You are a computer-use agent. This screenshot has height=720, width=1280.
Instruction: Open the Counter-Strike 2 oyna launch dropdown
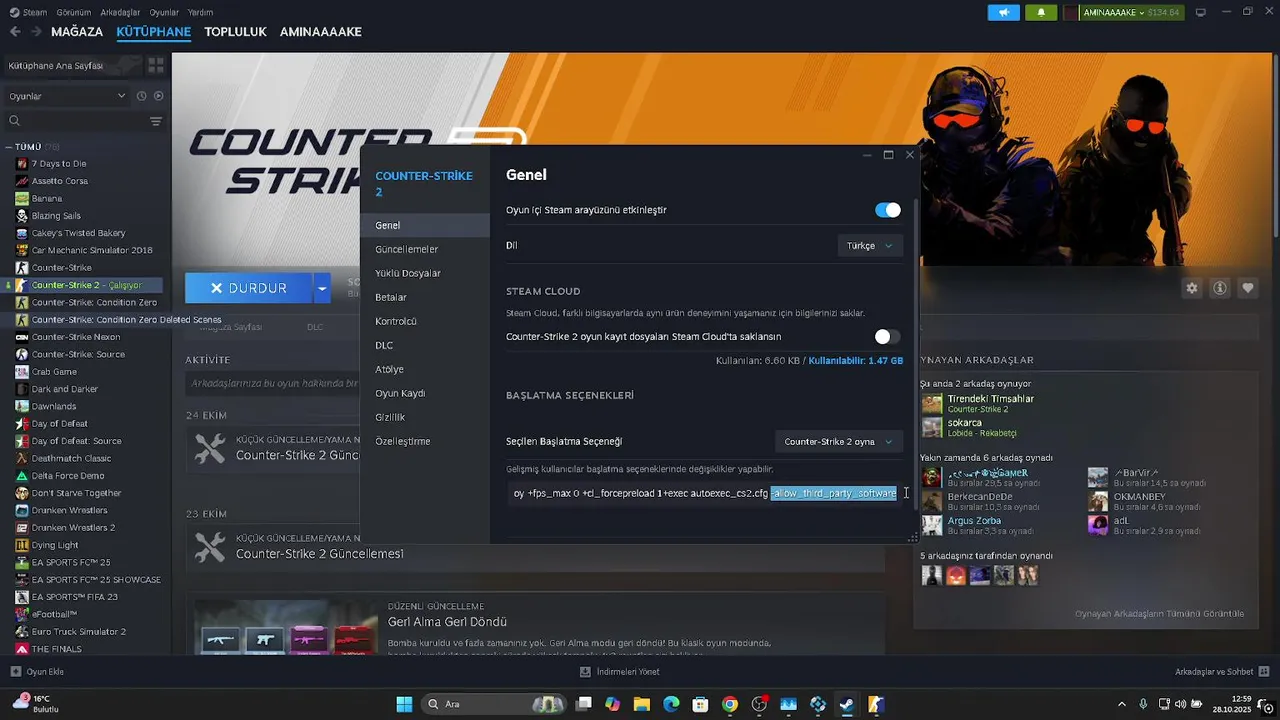point(839,442)
